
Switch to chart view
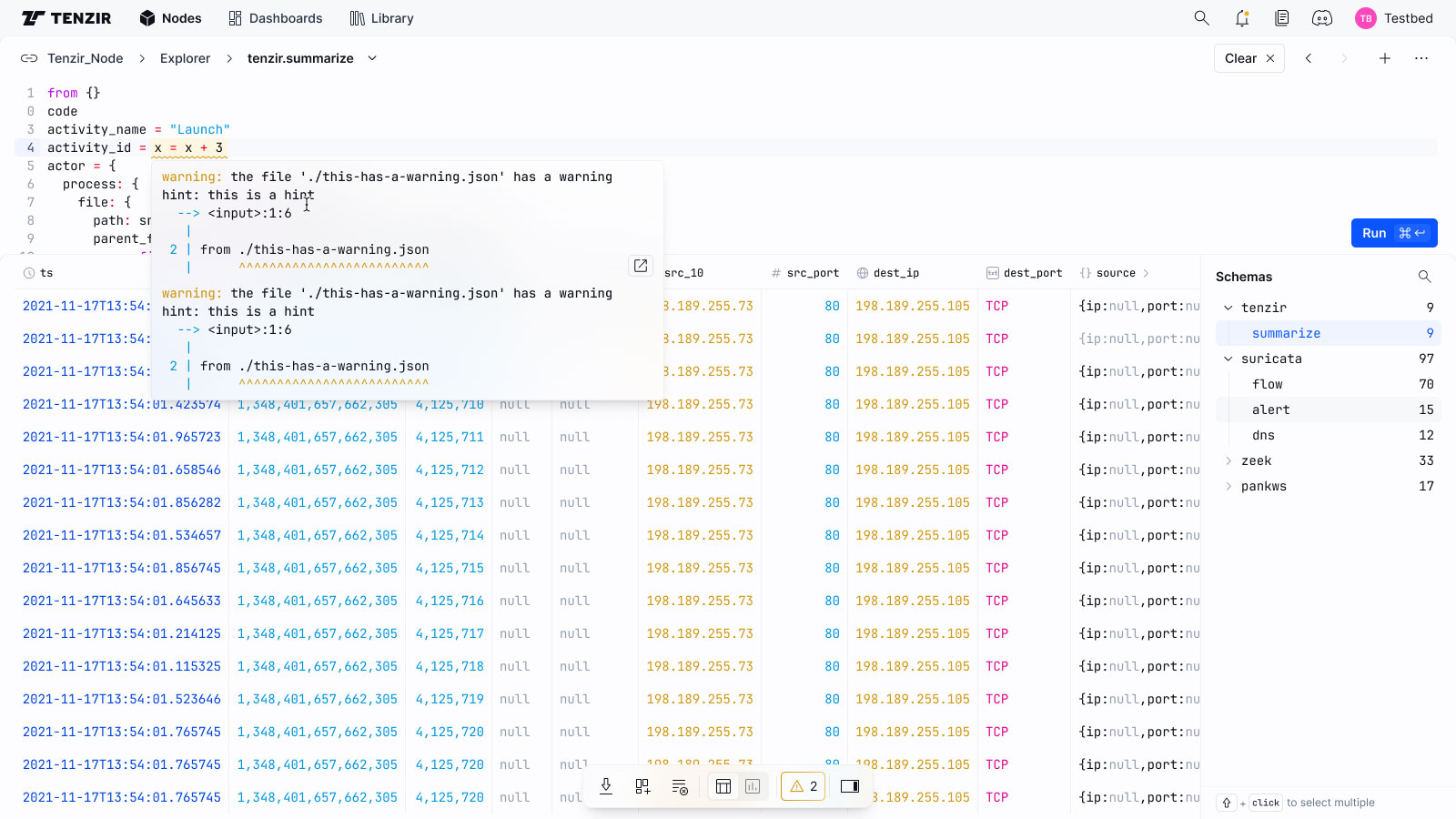point(753,786)
